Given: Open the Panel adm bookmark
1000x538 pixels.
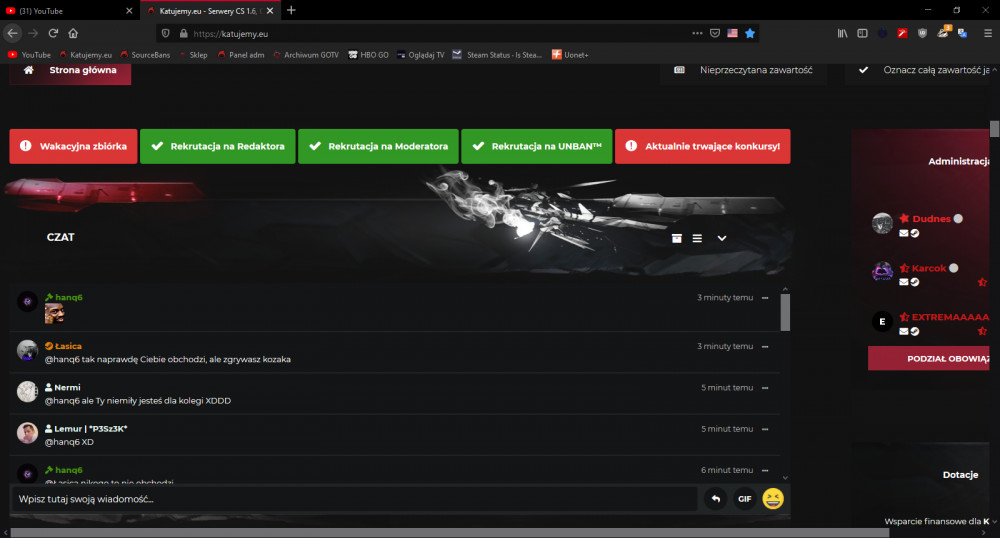Looking at the screenshot, I should [x=240, y=55].
